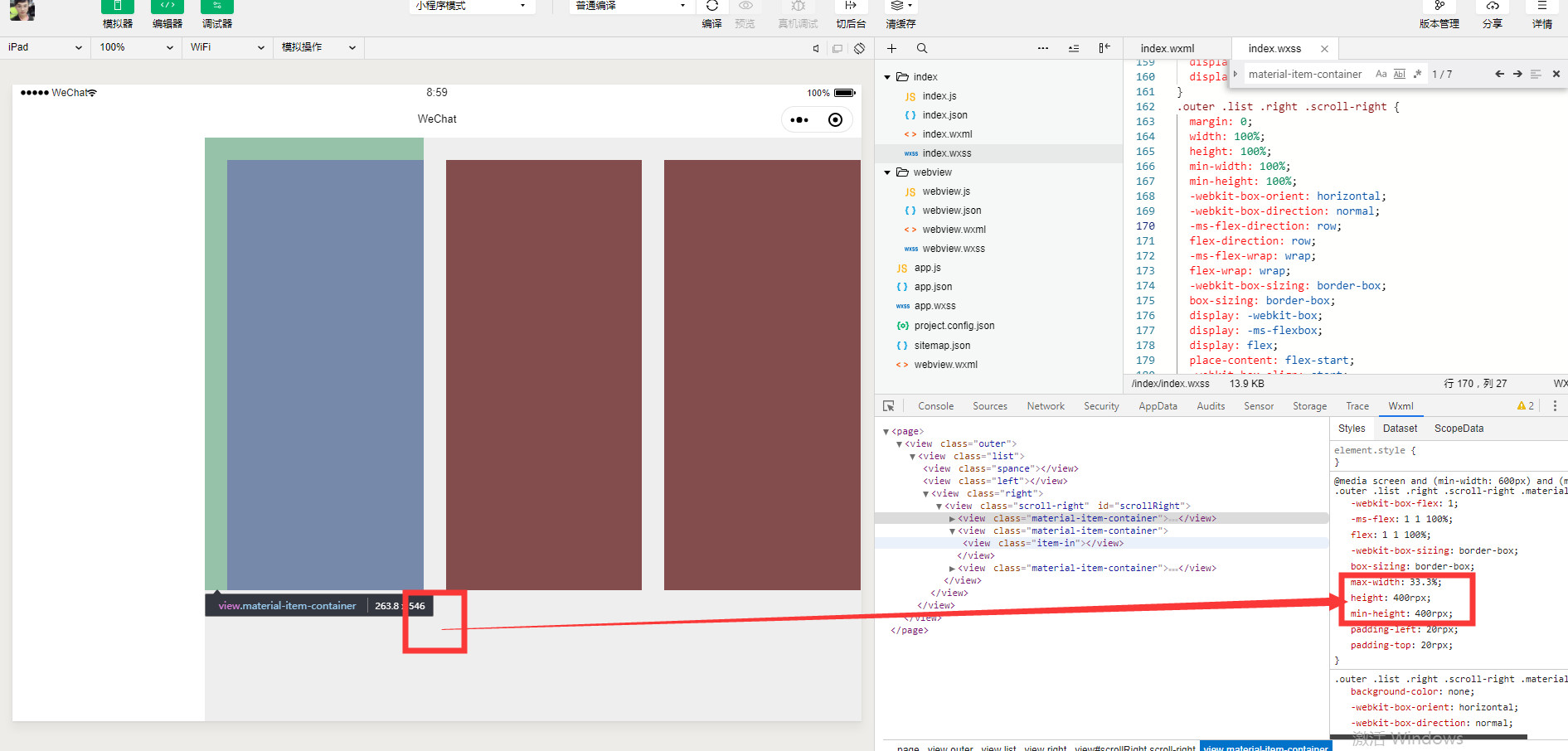1568x751 pixels.
Task: Close the find widget
Action: (x=1556, y=74)
